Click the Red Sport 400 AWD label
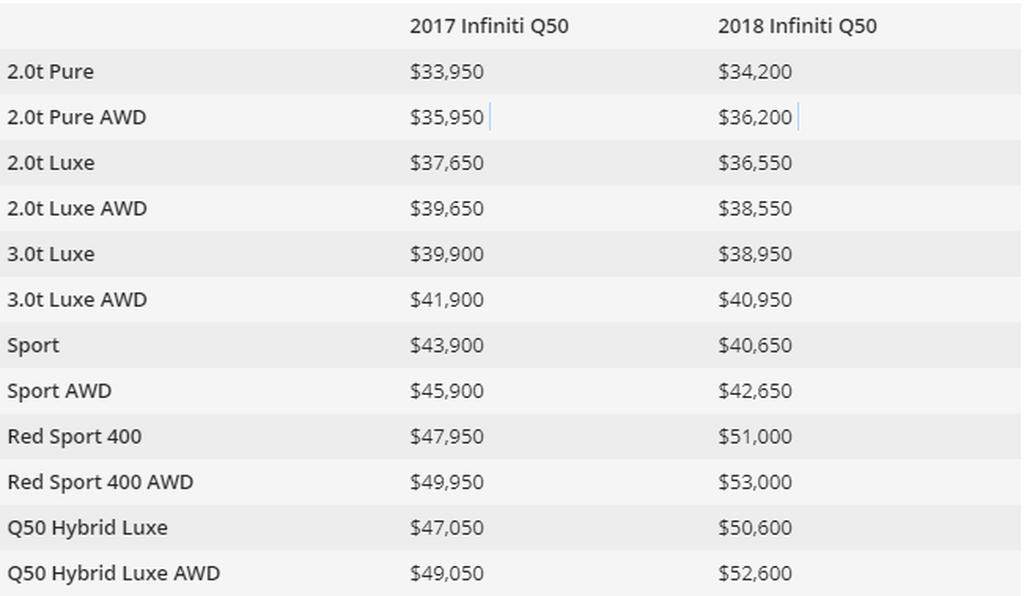Viewport: 1024px width, 596px height. coord(100,482)
